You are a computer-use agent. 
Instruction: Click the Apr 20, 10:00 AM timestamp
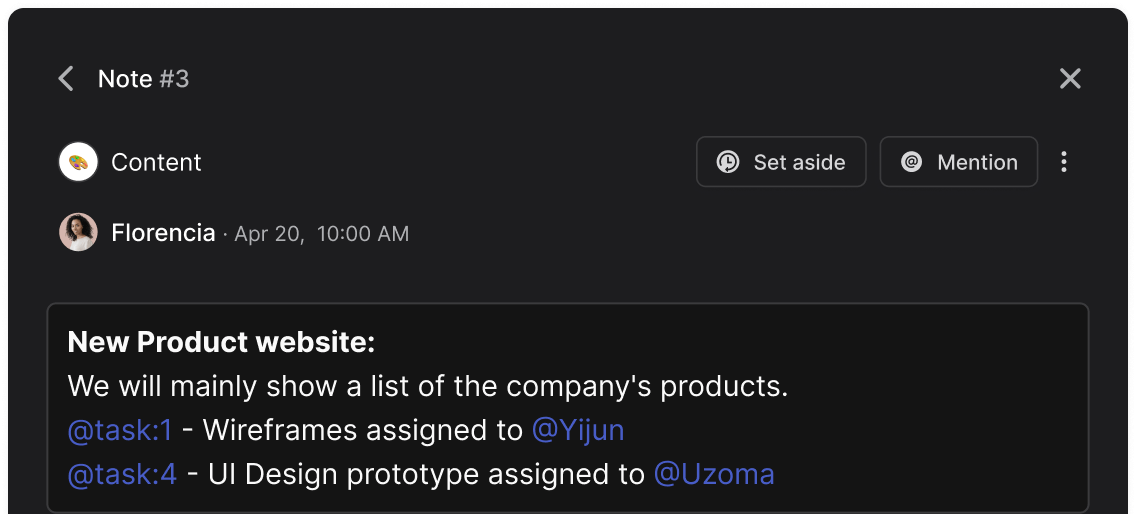point(322,234)
